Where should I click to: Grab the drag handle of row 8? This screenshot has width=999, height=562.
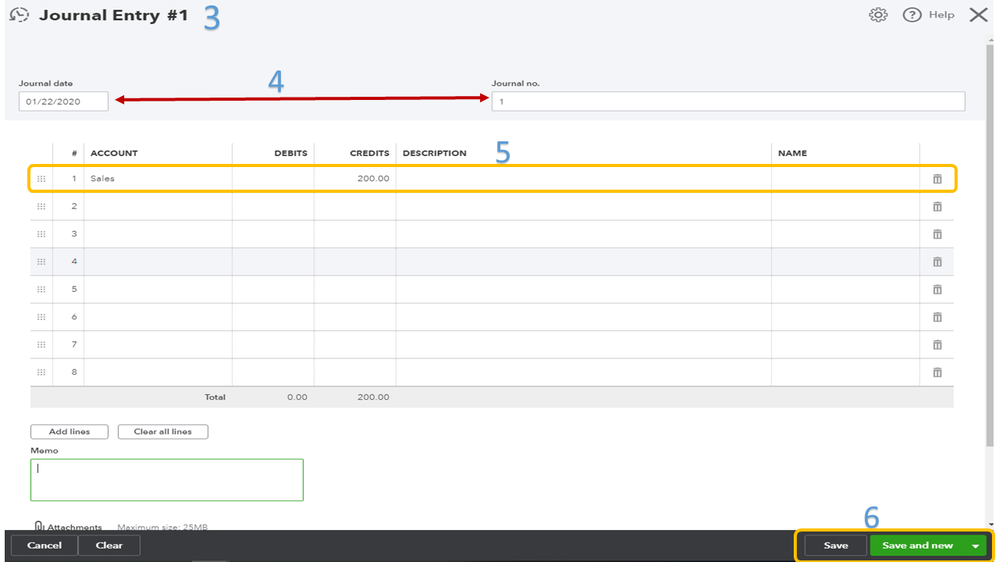41,372
